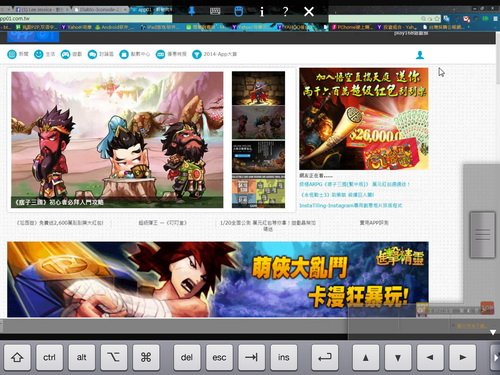Tap the command (⌘) key

click(x=146, y=358)
